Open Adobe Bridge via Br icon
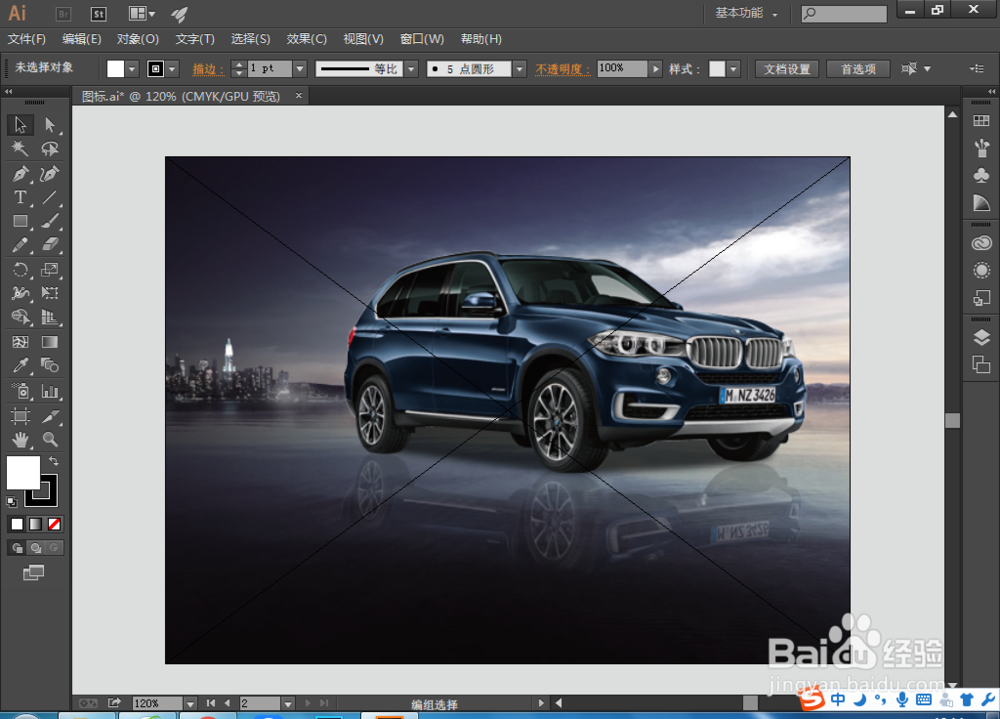 click(63, 13)
